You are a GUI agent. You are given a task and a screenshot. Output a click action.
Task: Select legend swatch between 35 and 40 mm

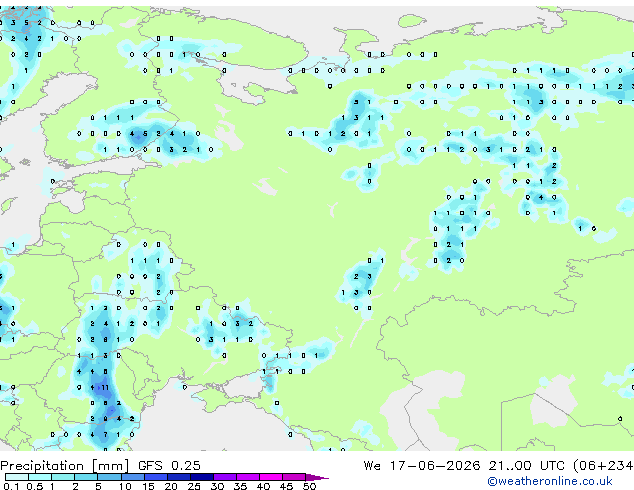247,477
